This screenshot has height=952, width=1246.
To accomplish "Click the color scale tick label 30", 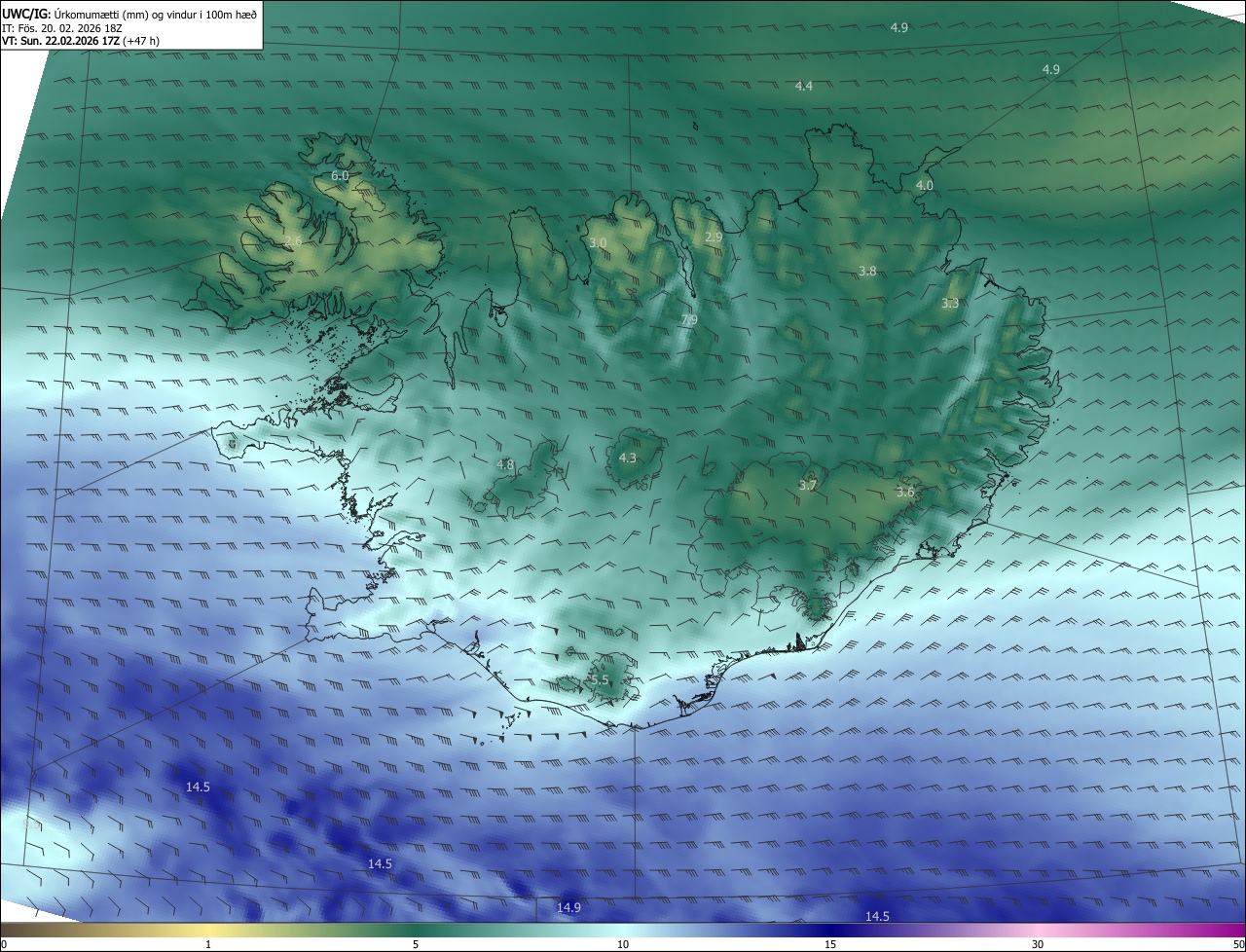I will click(1038, 944).
